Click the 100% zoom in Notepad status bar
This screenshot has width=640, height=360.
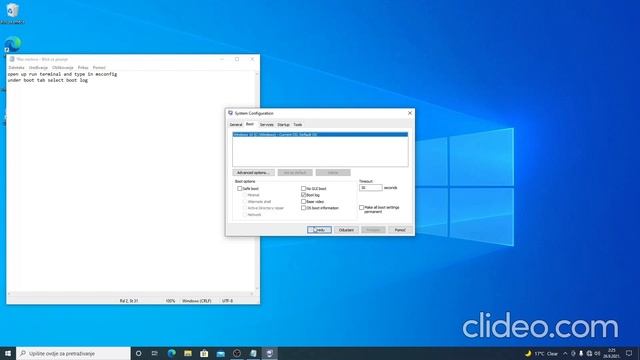[170, 301]
